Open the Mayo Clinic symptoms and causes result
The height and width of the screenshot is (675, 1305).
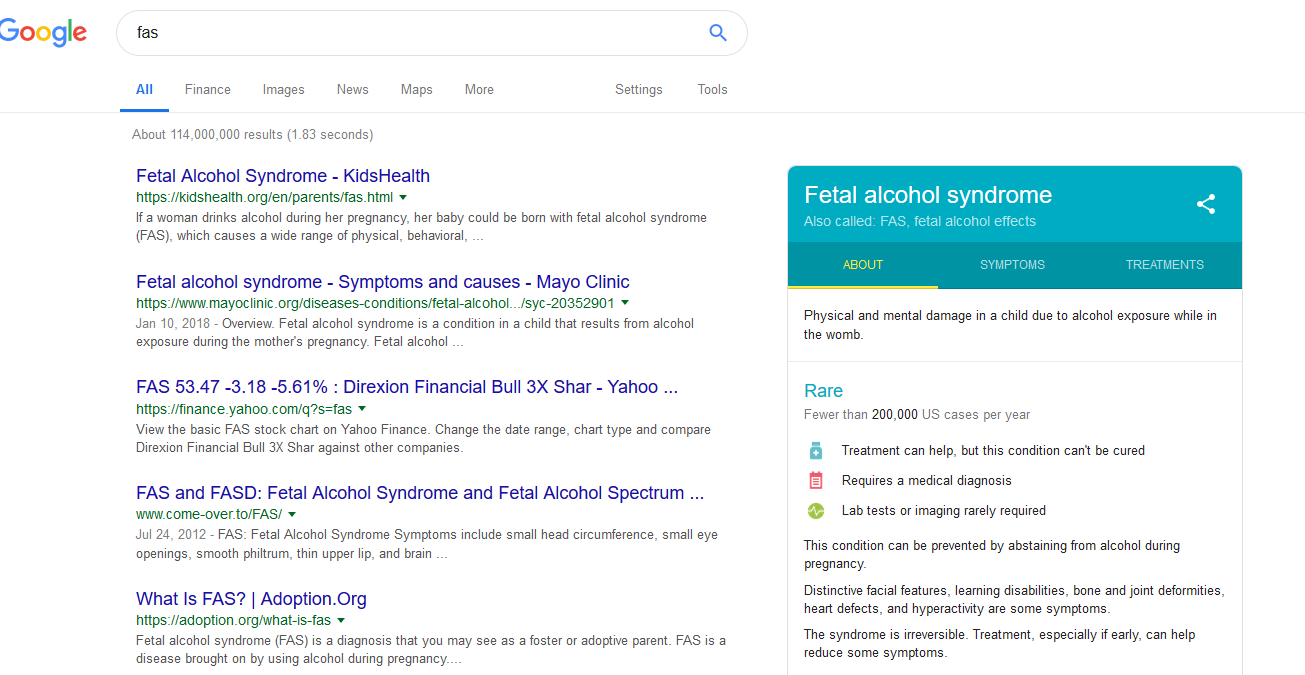tap(383, 282)
